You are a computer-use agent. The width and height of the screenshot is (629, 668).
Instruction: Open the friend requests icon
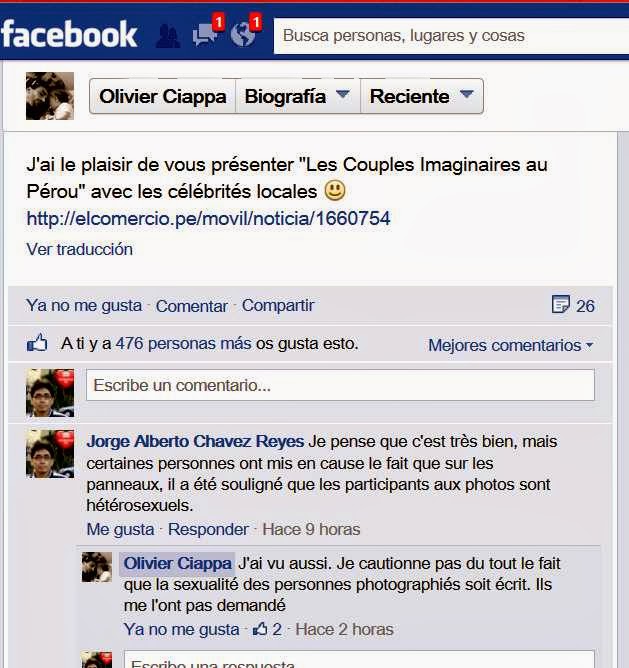pos(168,36)
